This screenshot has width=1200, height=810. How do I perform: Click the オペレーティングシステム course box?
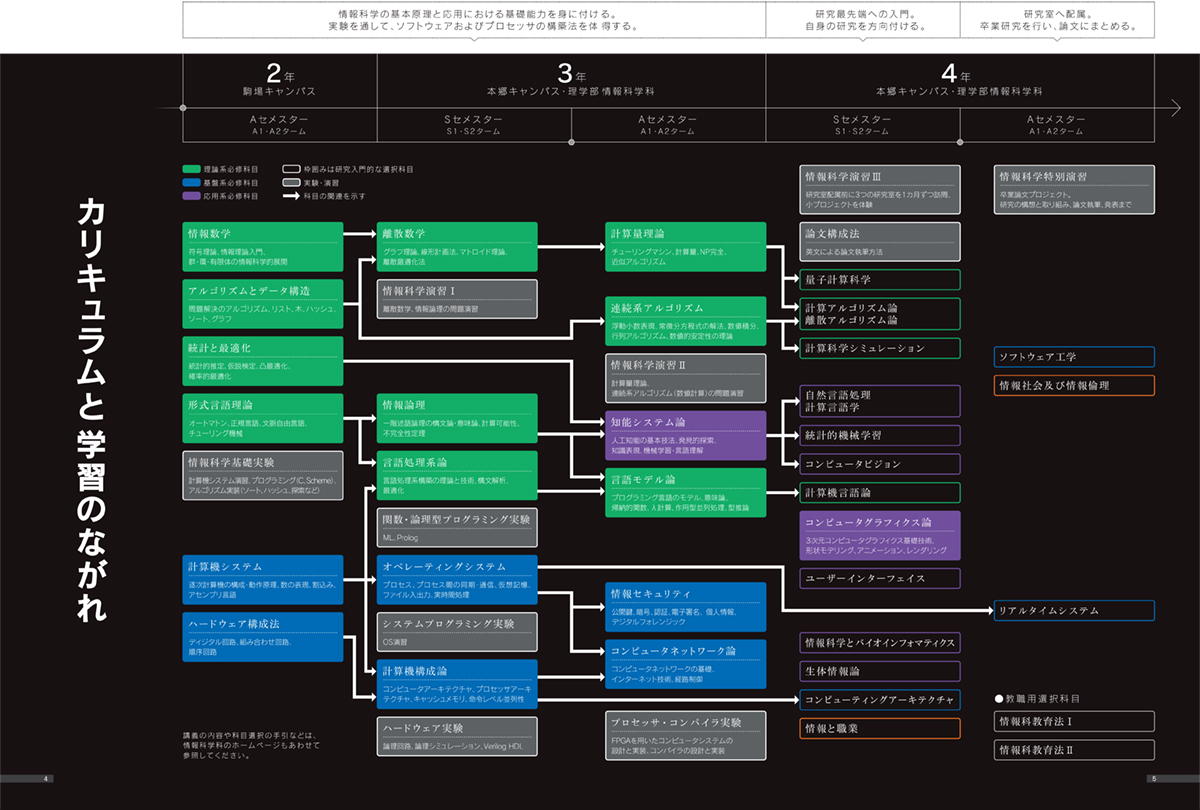click(x=458, y=578)
